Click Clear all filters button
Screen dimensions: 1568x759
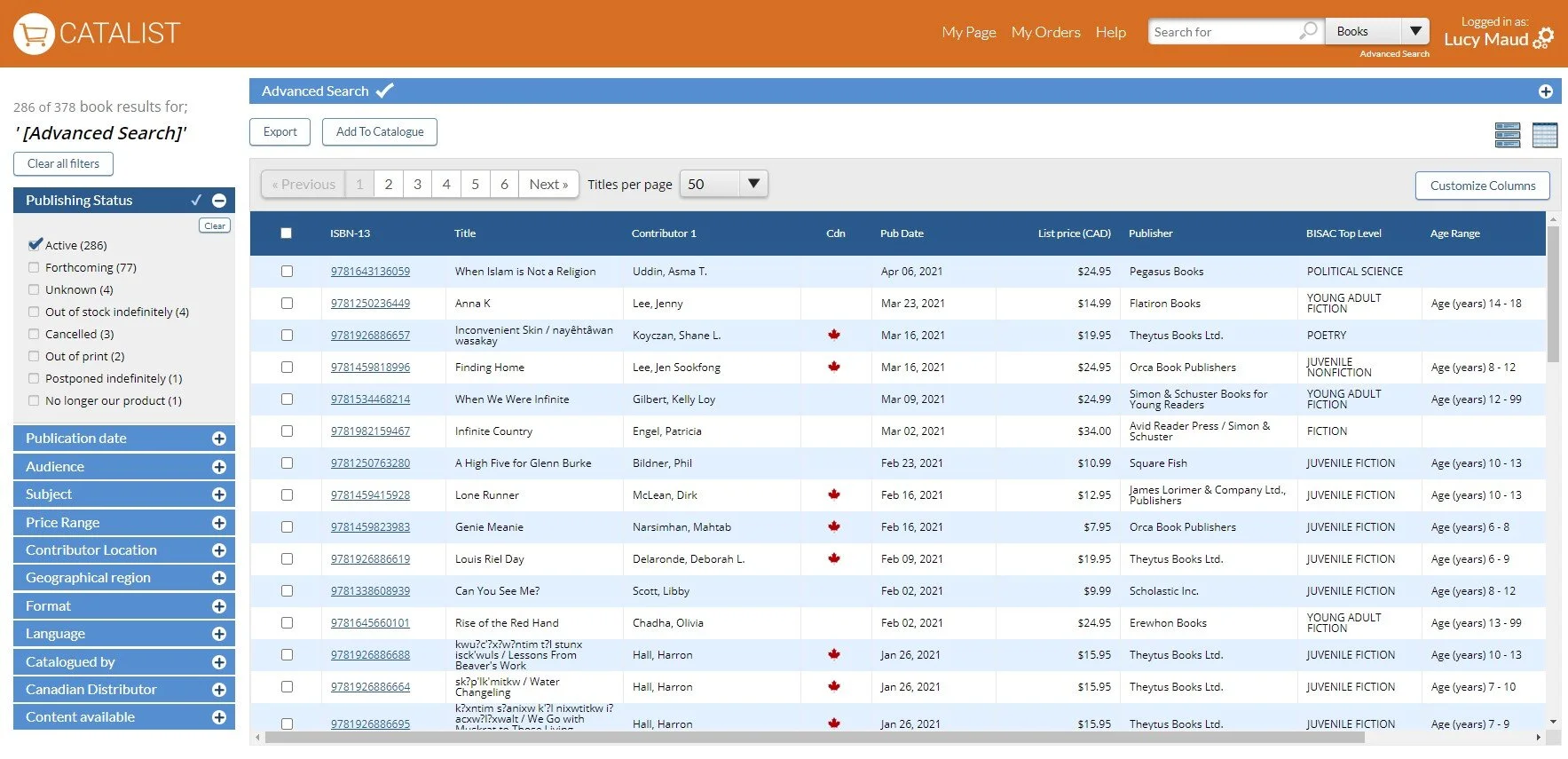63,163
